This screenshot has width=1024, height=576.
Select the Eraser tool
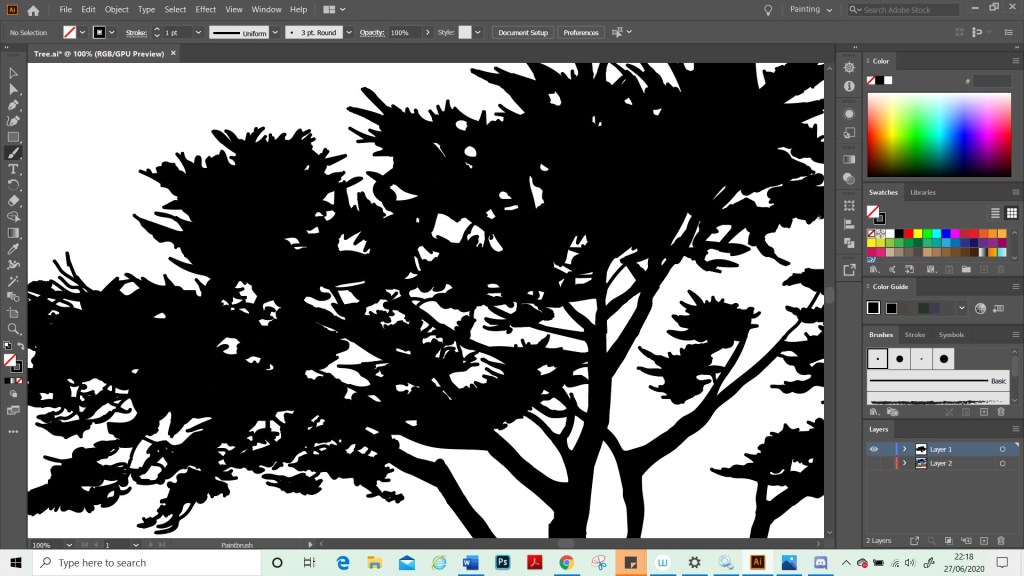pos(13,201)
